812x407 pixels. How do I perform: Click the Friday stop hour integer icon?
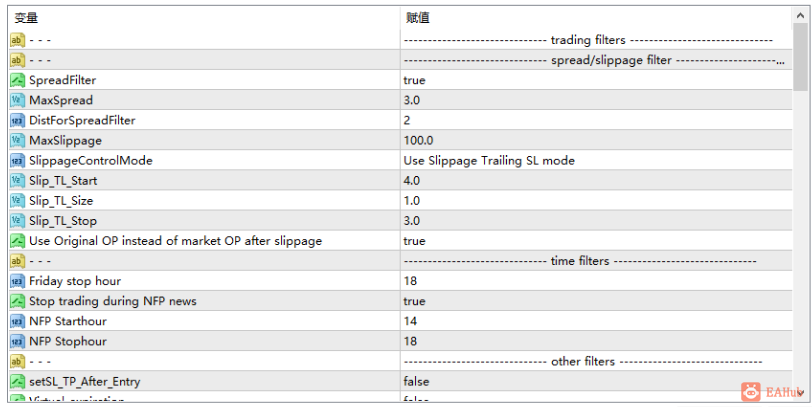pyautogui.click(x=17, y=281)
